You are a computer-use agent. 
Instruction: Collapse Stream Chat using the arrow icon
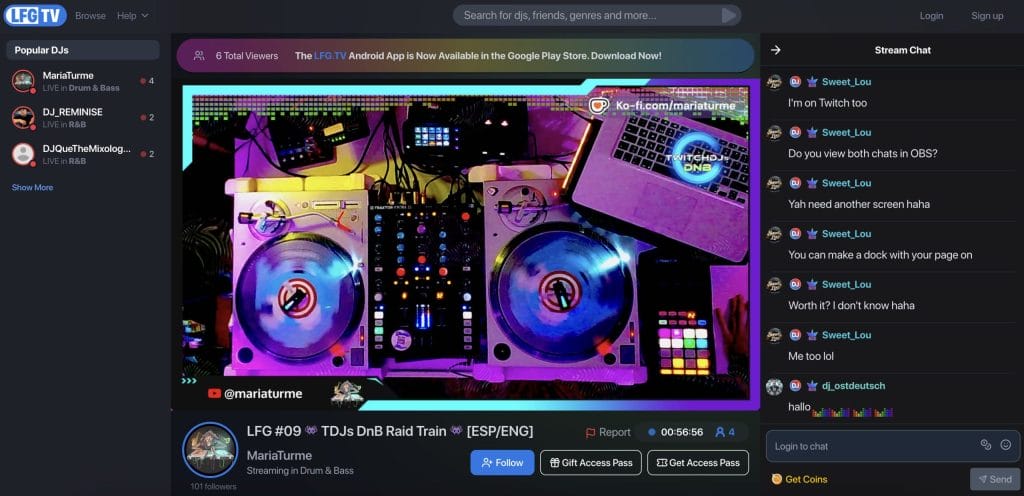[776, 50]
